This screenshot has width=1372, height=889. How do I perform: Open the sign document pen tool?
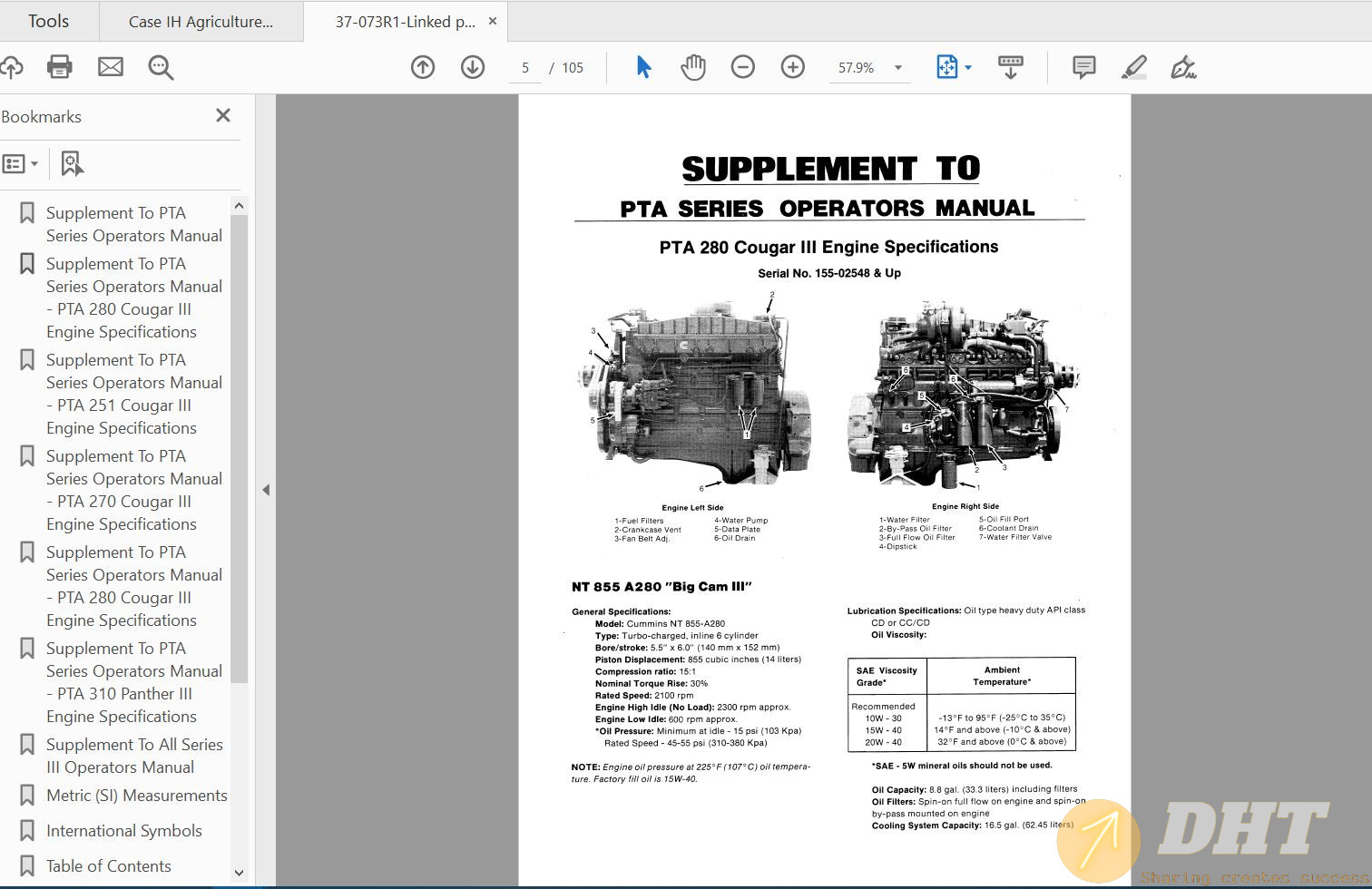1183,67
